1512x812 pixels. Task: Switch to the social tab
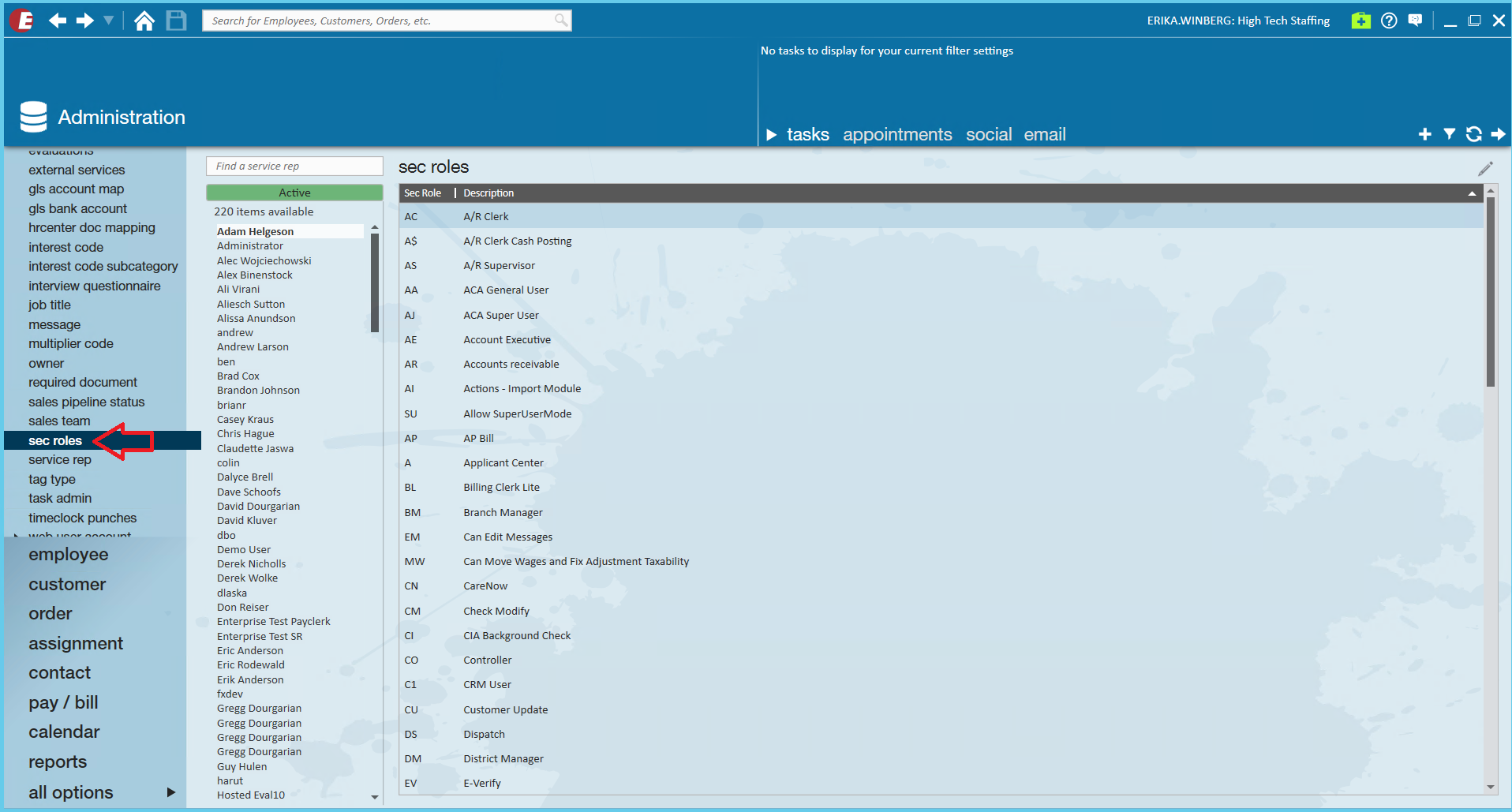989,134
